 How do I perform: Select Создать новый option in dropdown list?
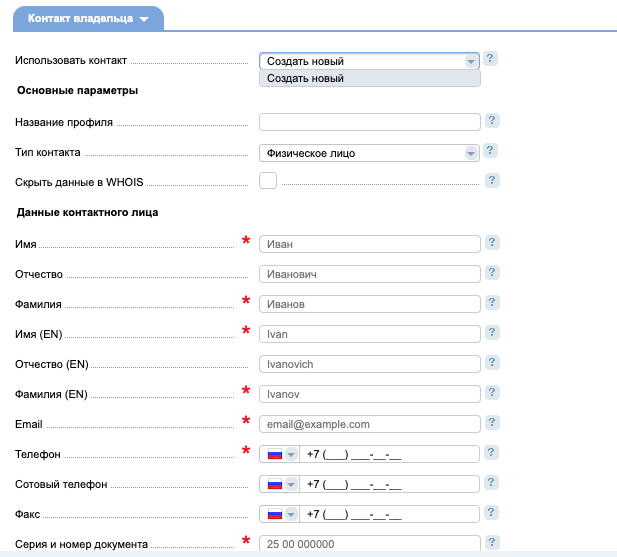[369, 78]
